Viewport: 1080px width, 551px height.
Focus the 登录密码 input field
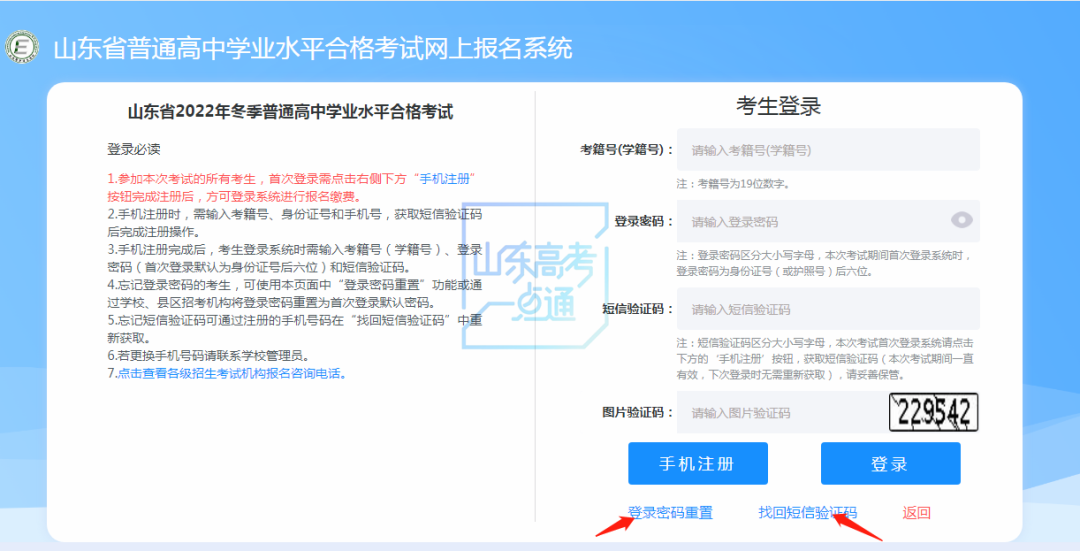[x=828, y=221]
